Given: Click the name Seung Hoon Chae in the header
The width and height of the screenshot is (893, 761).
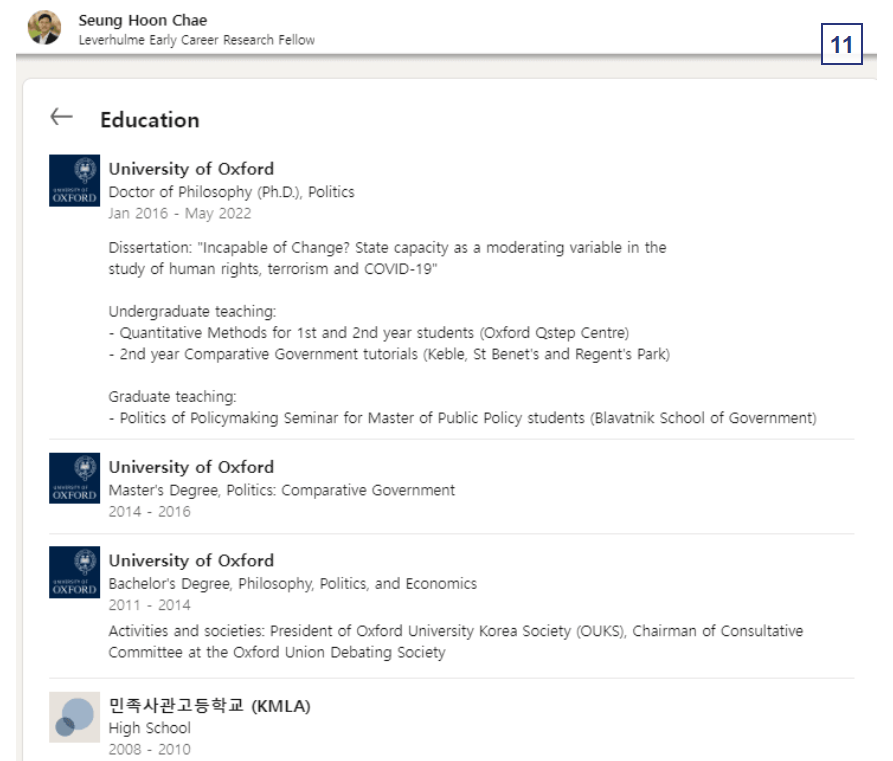Looking at the screenshot, I should (143, 21).
